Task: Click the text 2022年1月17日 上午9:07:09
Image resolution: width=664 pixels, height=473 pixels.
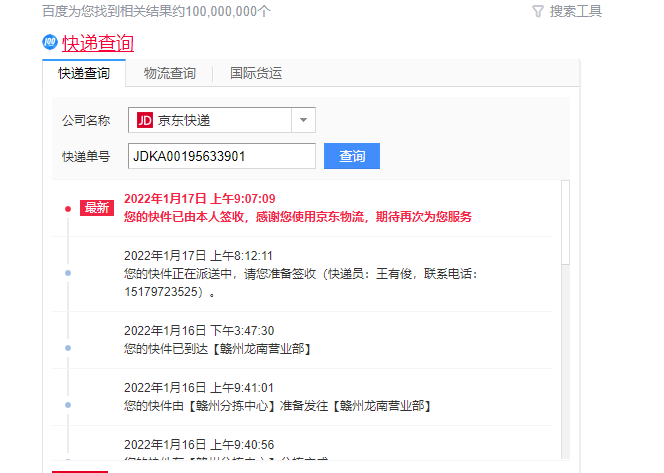Action: click(x=199, y=199)
